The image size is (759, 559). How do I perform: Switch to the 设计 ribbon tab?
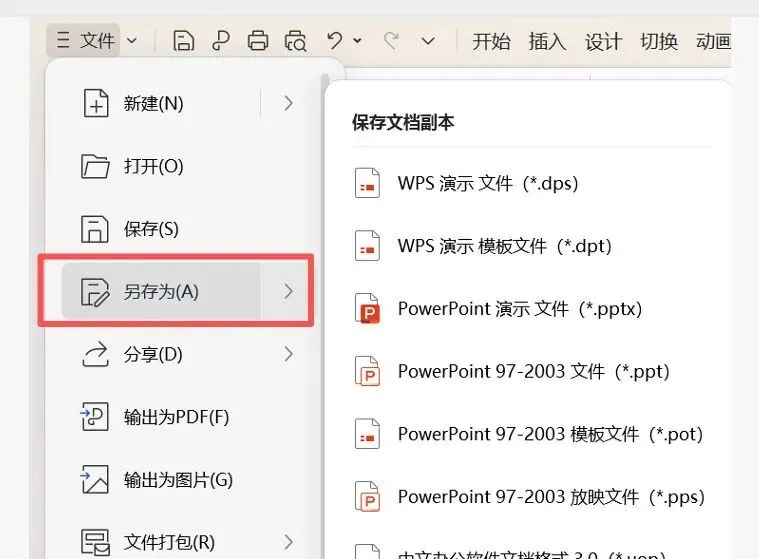click(x=604, y=41)
